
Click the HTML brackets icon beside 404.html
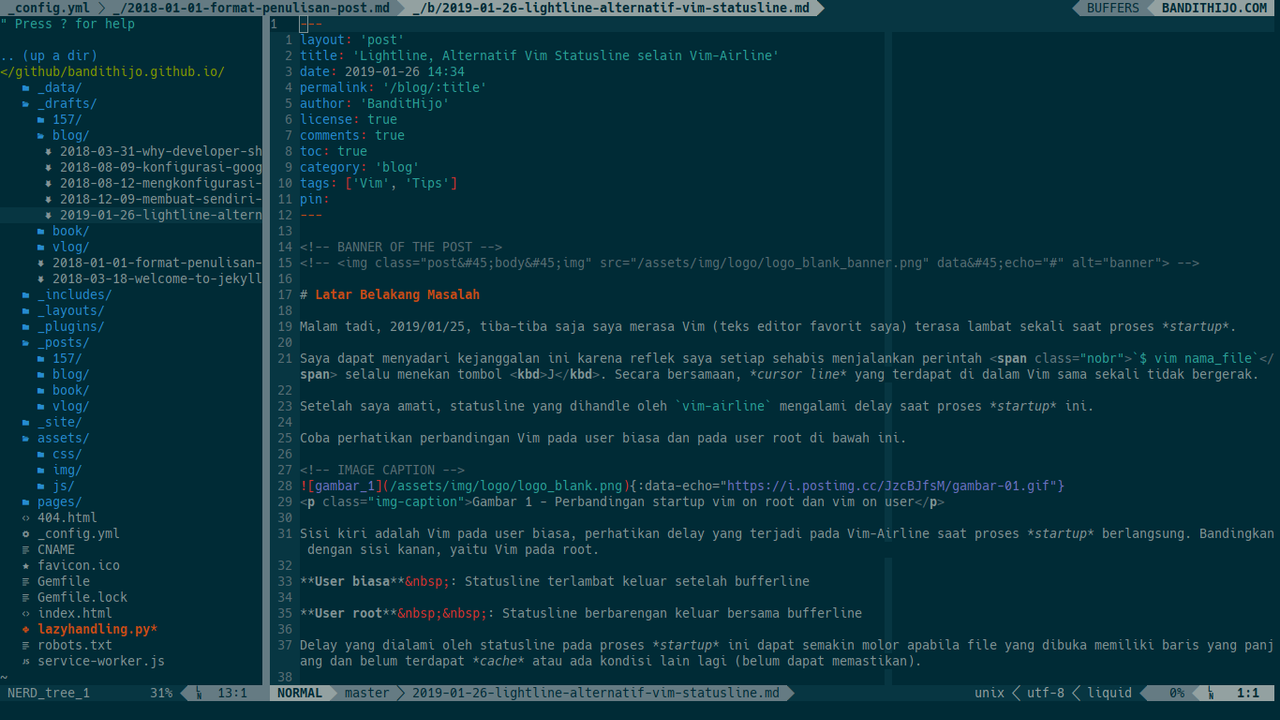click(26, 518)
